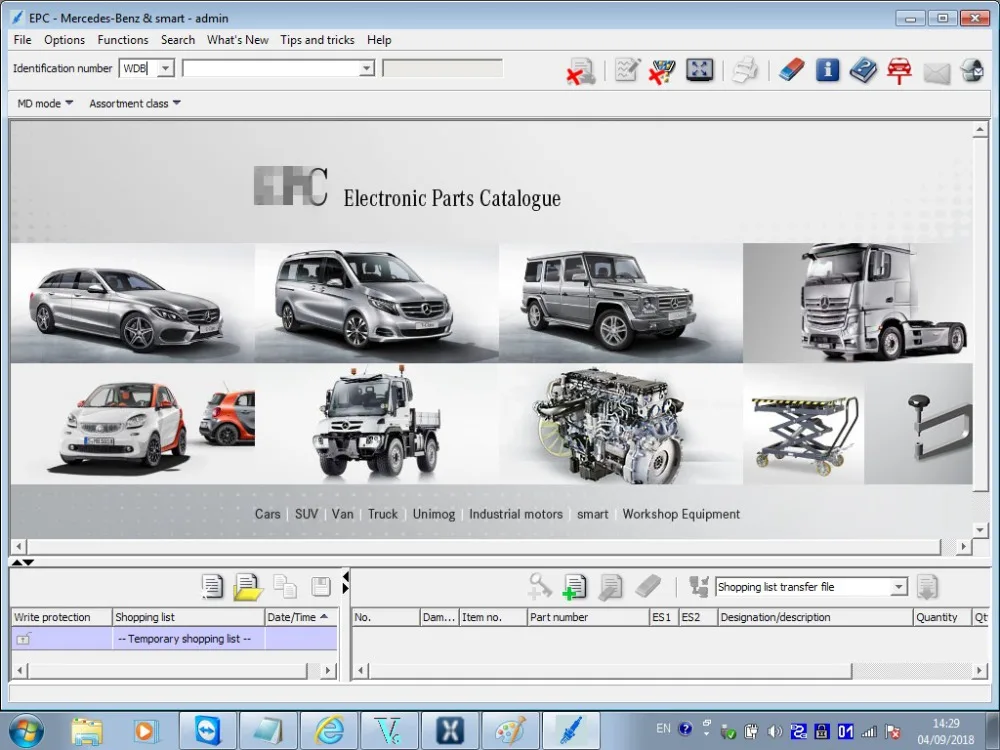Toggle write protection lock on temporary list
The height and width of the screenshot is (750, 1000).
coord(24,638)
